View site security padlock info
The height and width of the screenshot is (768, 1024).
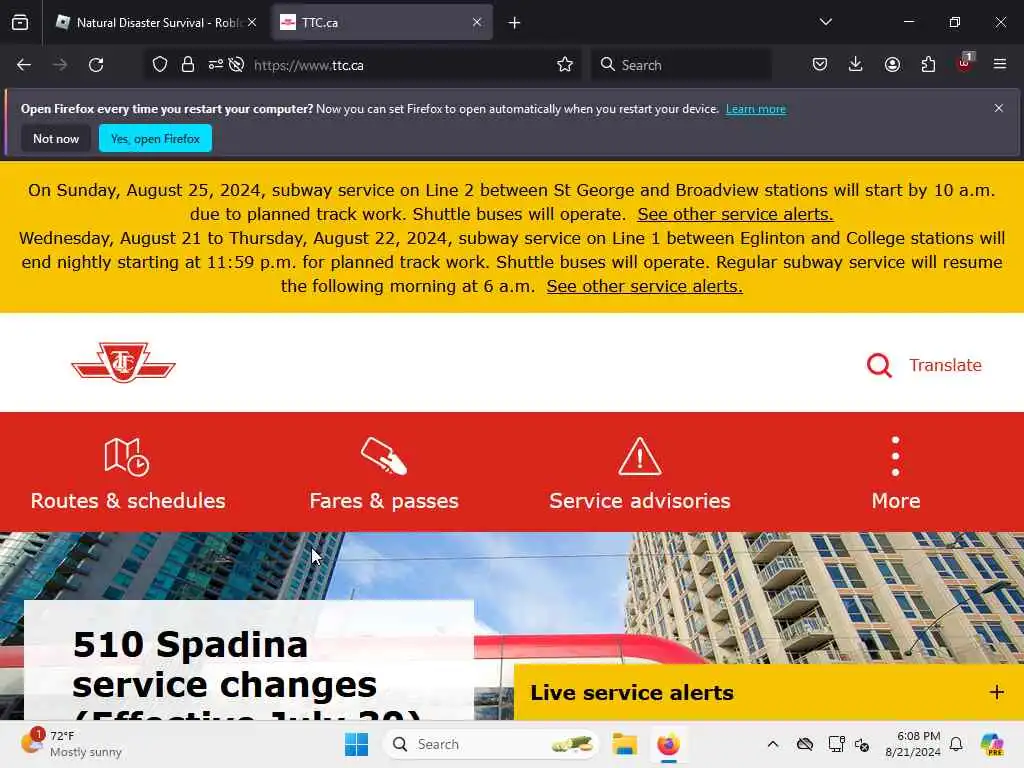click(188, 65)
